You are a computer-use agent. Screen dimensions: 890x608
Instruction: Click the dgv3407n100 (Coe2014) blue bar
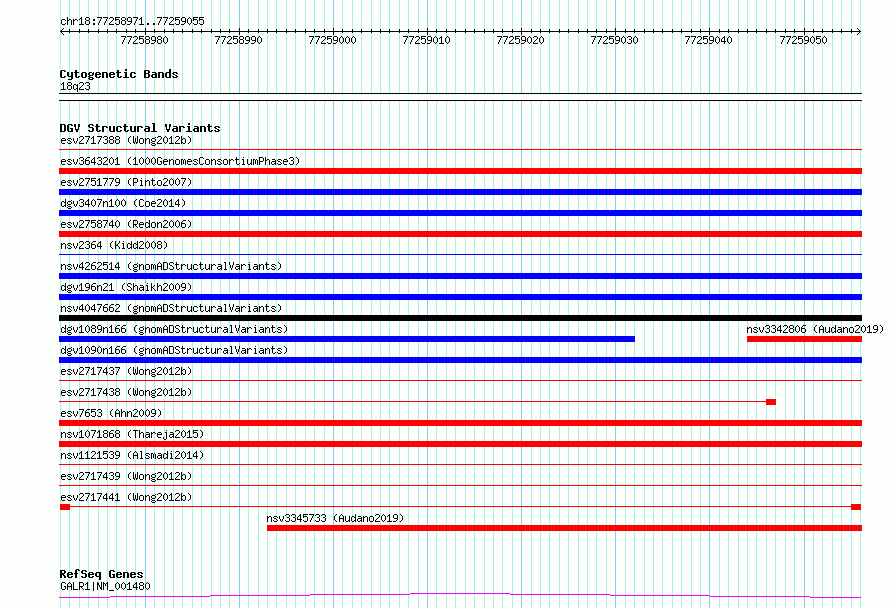tap(460, 213)
